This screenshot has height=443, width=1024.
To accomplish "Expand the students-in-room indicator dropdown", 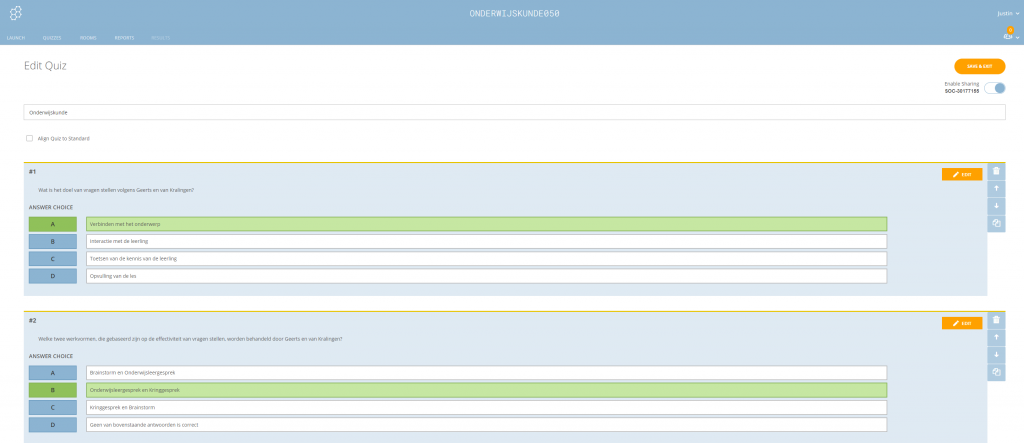I will (x=1010, y=37).
